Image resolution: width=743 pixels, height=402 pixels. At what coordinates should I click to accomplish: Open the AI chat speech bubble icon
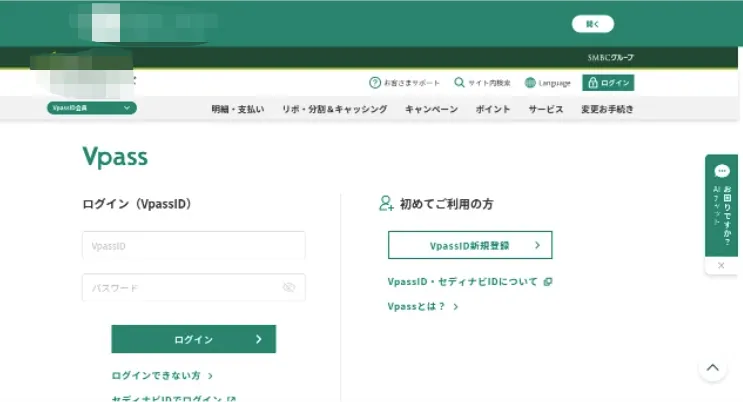click(x=722, y=171)
